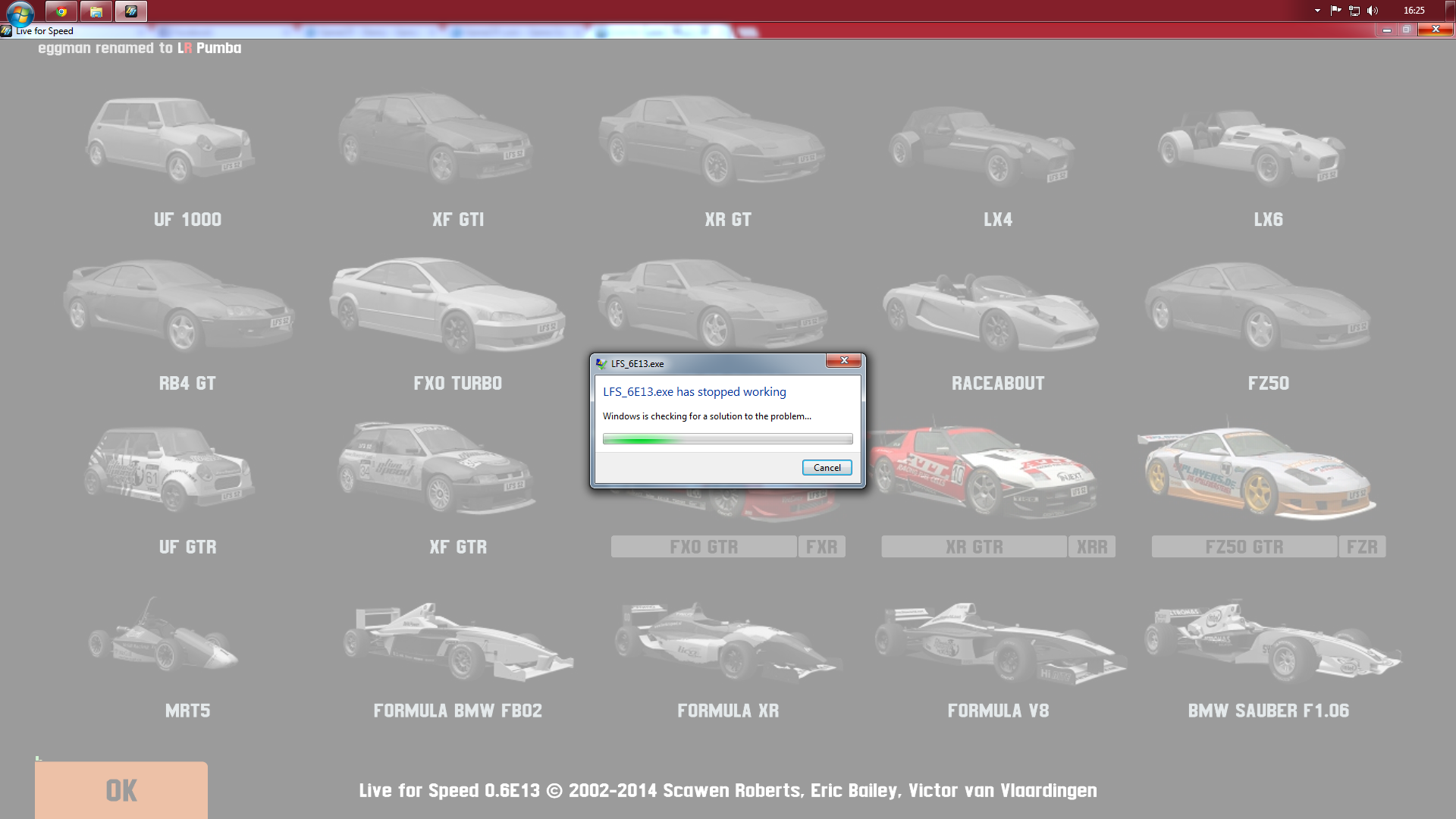Choose the Raceabout car icon
1456x819 pixels.
(990, 311)
